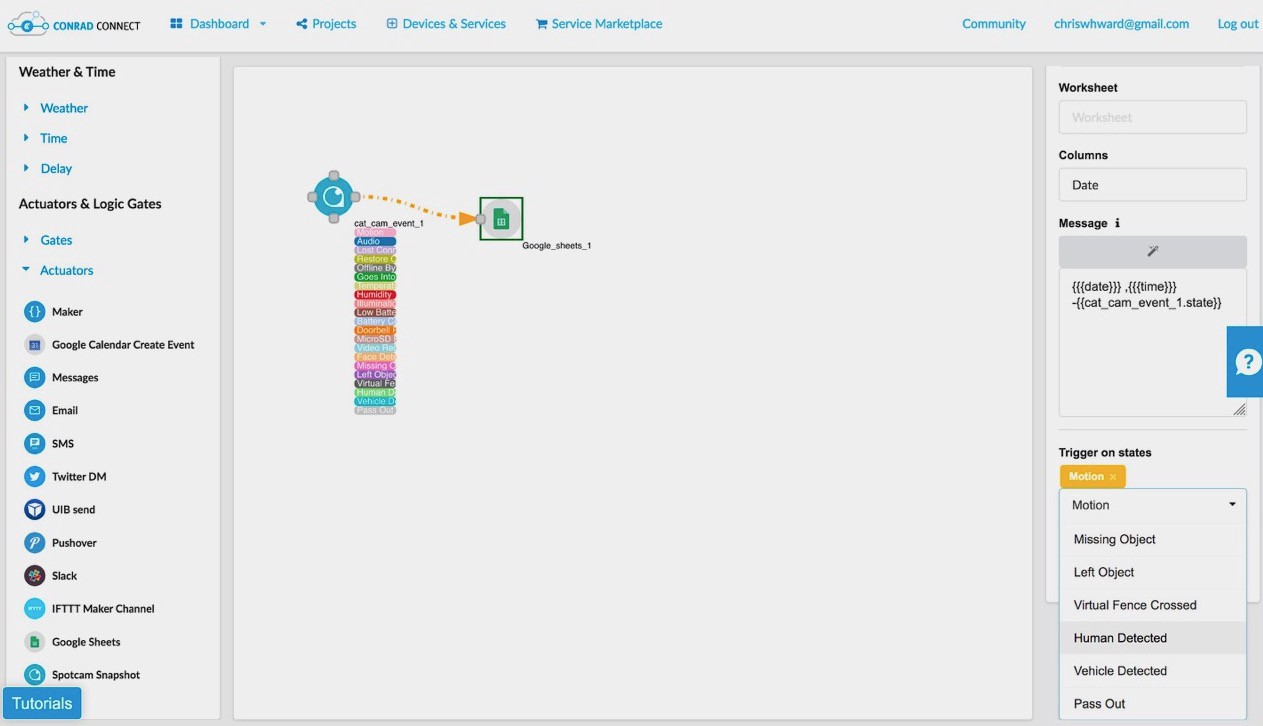Click the gray Pass Out state label
1263x726 pixels.
click(375, 410)
